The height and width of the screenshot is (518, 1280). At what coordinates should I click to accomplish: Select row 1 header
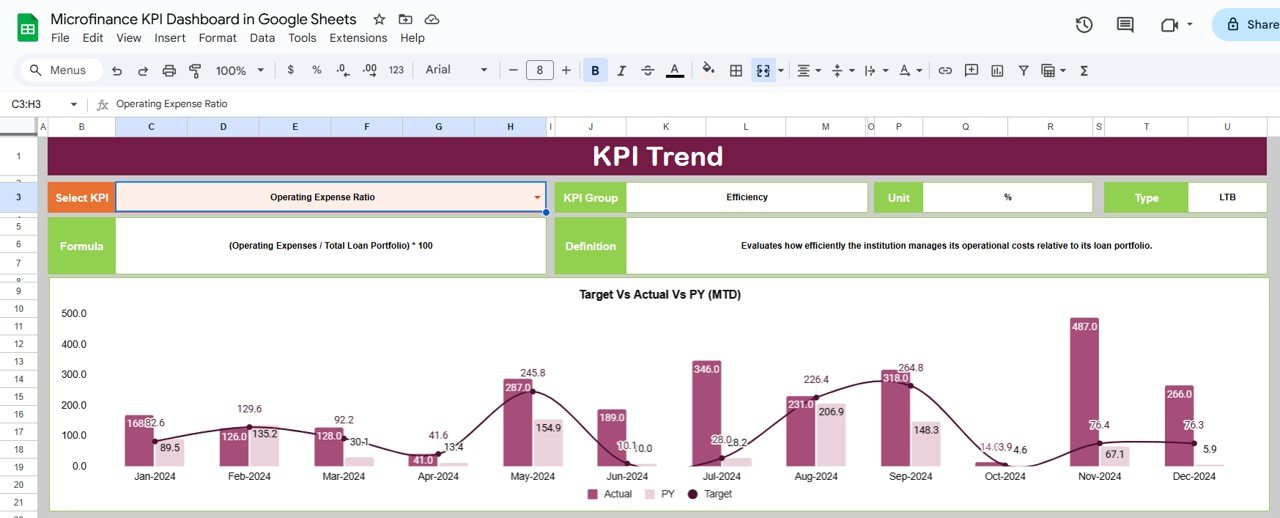tap(18, 156)
